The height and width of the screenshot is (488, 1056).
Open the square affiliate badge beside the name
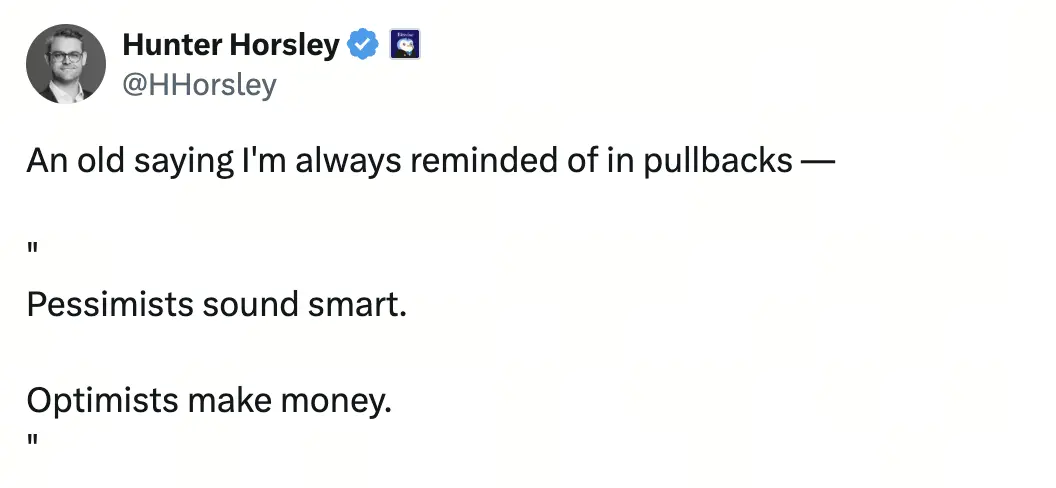tap(405, 44)
